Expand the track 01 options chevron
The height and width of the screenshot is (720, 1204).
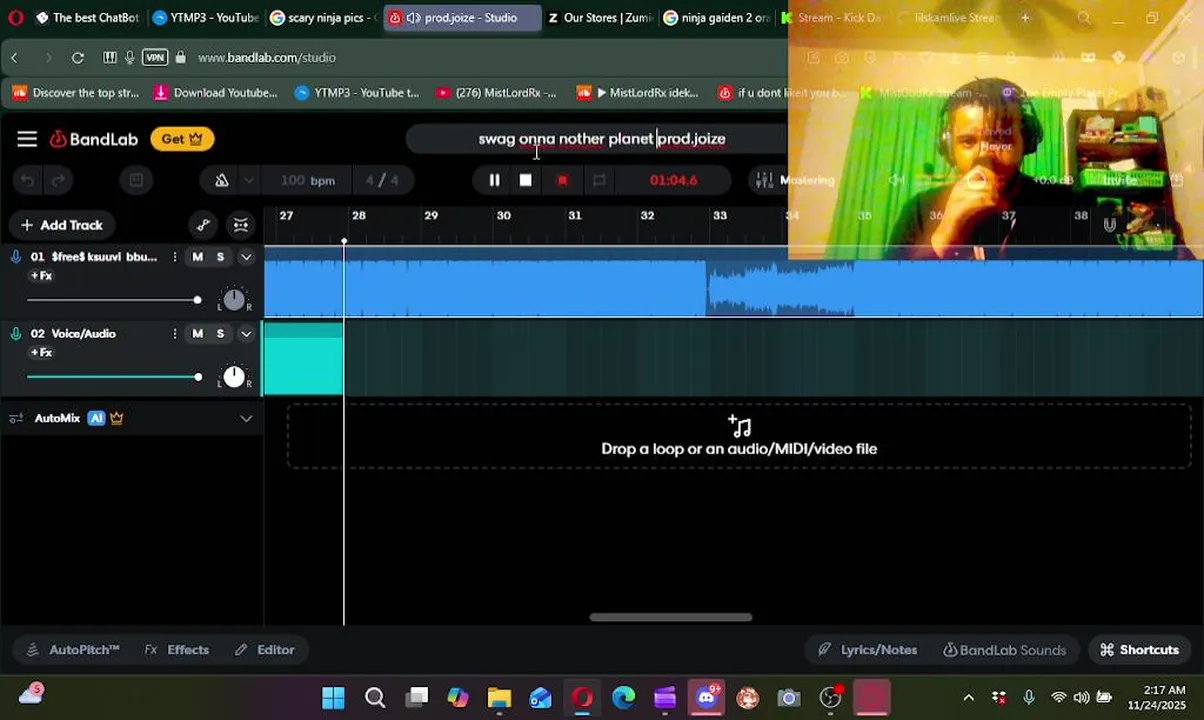(246, 257)
